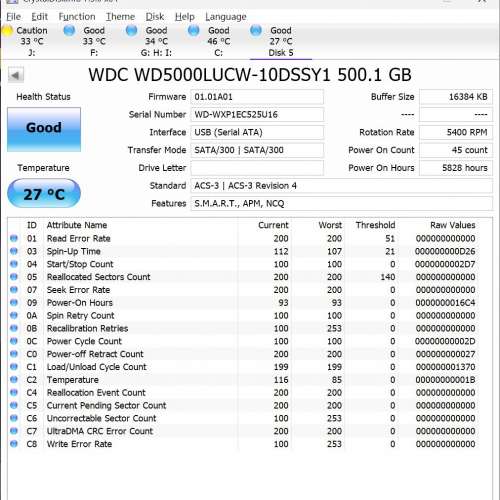Image resolution: width=500 pixels, height=500 pixels.
Task: Click the empty Drive Letter field
Action: click(257, 168)
